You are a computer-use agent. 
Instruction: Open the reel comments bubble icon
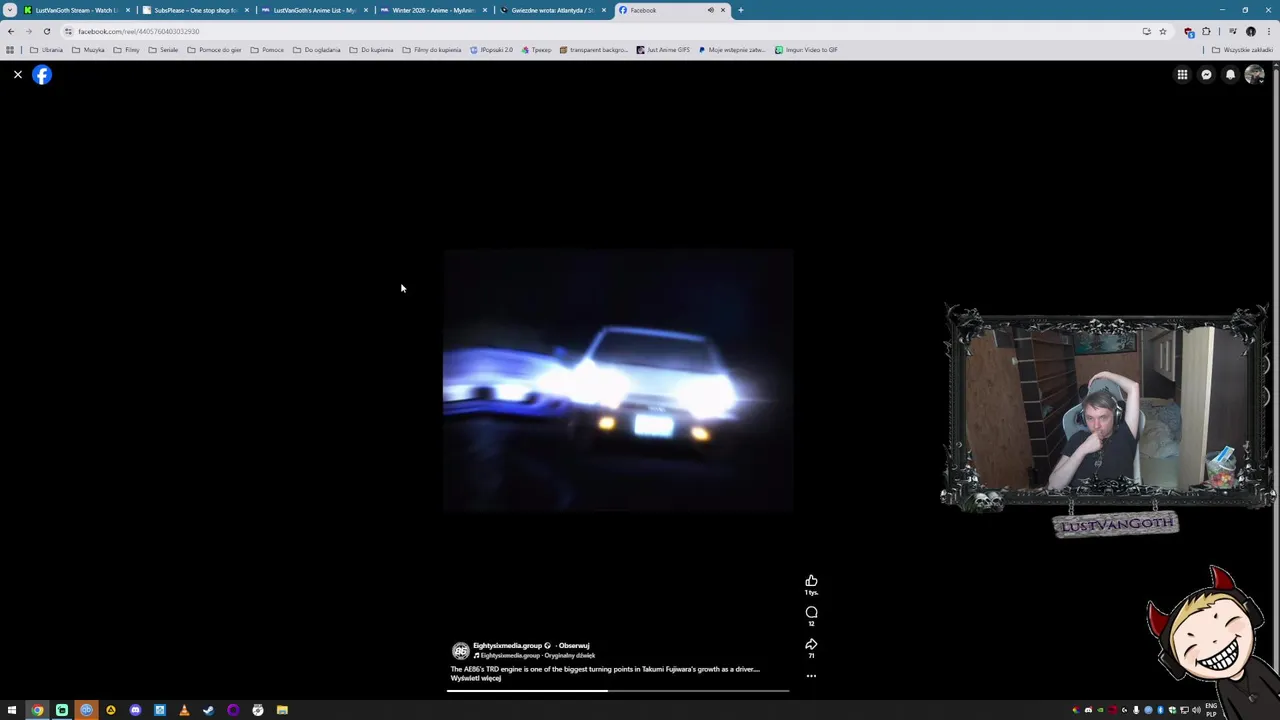pyautogui.click(x=811, y=613)
